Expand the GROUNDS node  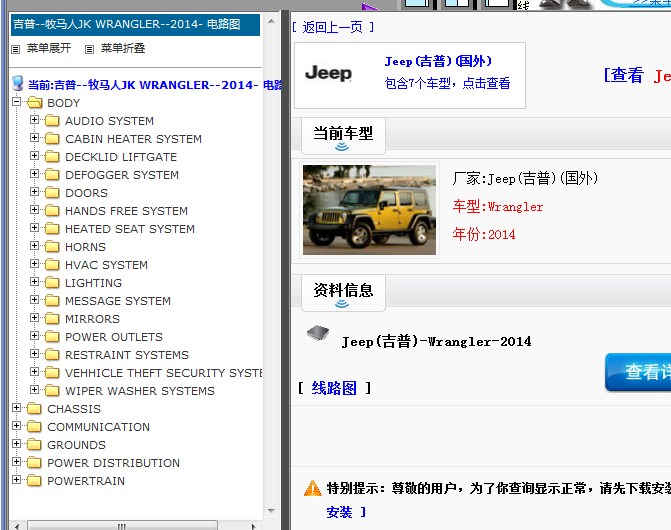click(x=17, y=444)
